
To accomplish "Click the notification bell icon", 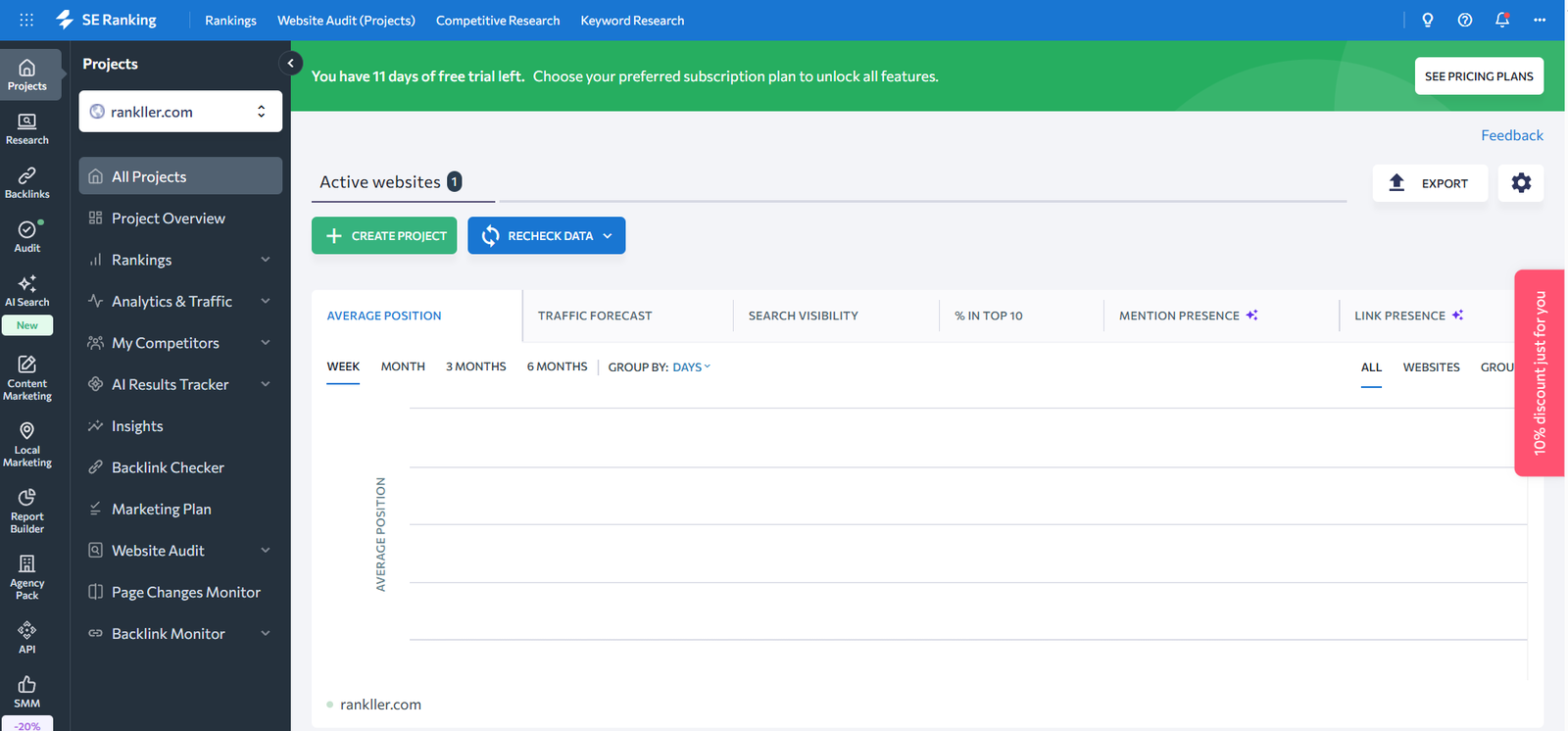I will tap(1502, 20).
